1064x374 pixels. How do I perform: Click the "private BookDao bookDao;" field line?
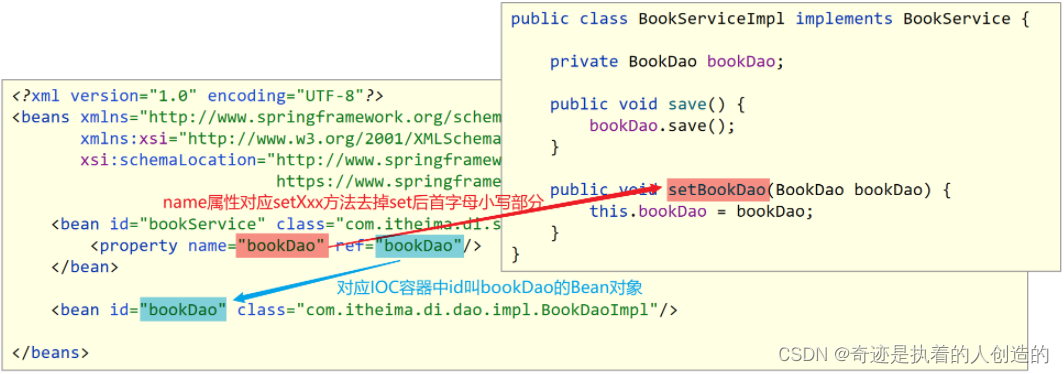(x=667, y=62)
